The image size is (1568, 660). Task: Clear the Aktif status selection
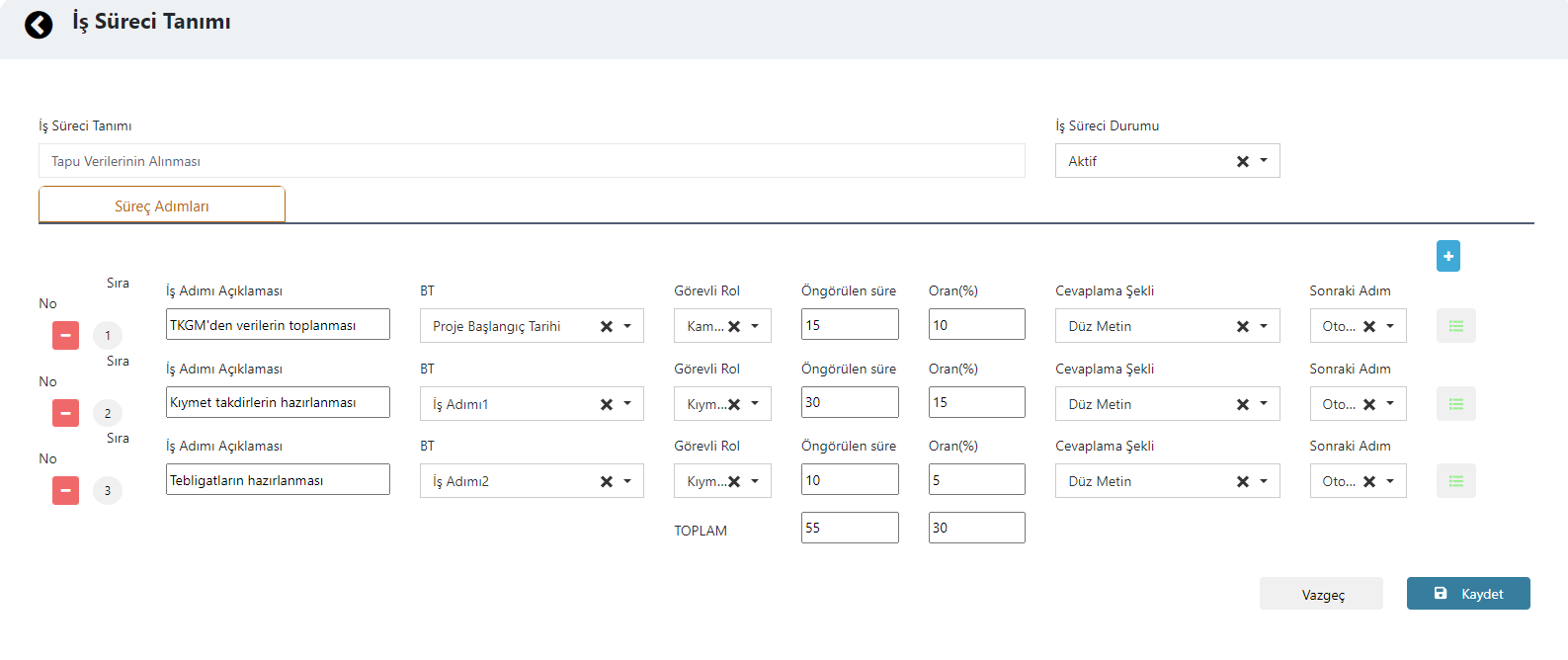click(x=1242, y=161)
